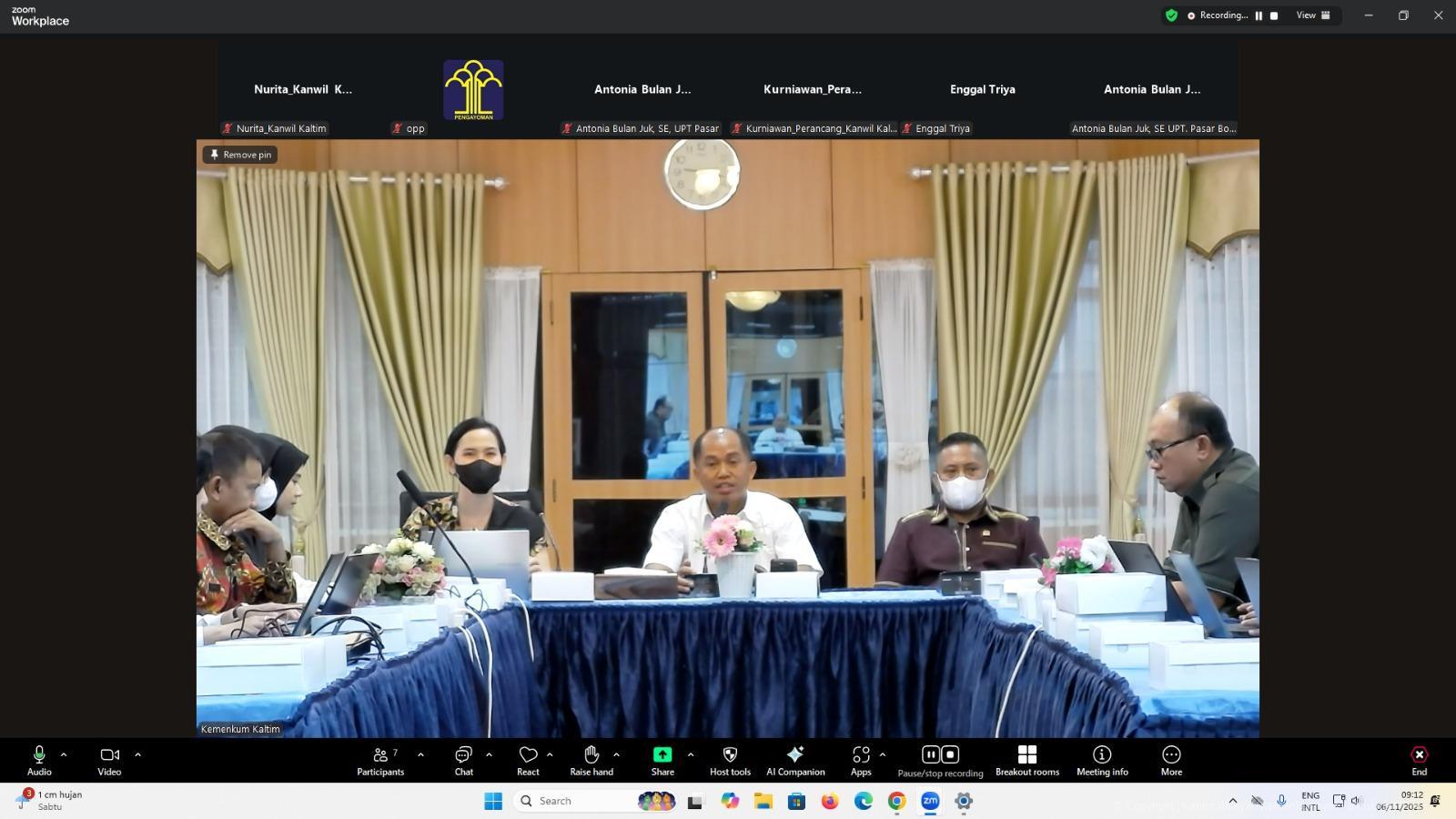Toggle the camera with Video button
1456x819 pixels.
pyautogui.click(x=109, y=761)
